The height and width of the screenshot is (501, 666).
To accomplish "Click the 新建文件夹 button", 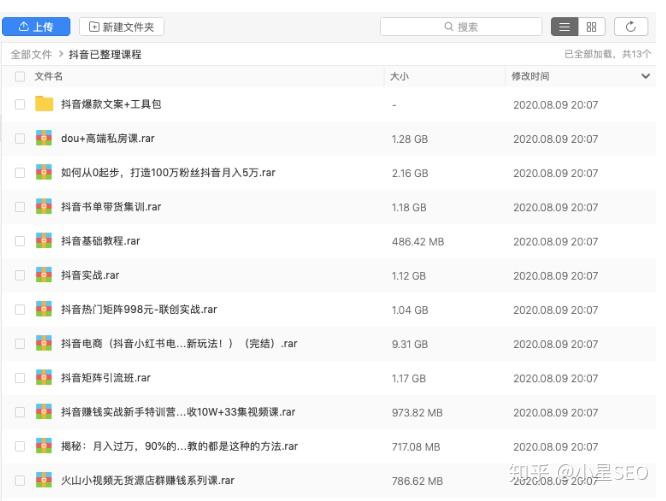I will click(121, 27).
